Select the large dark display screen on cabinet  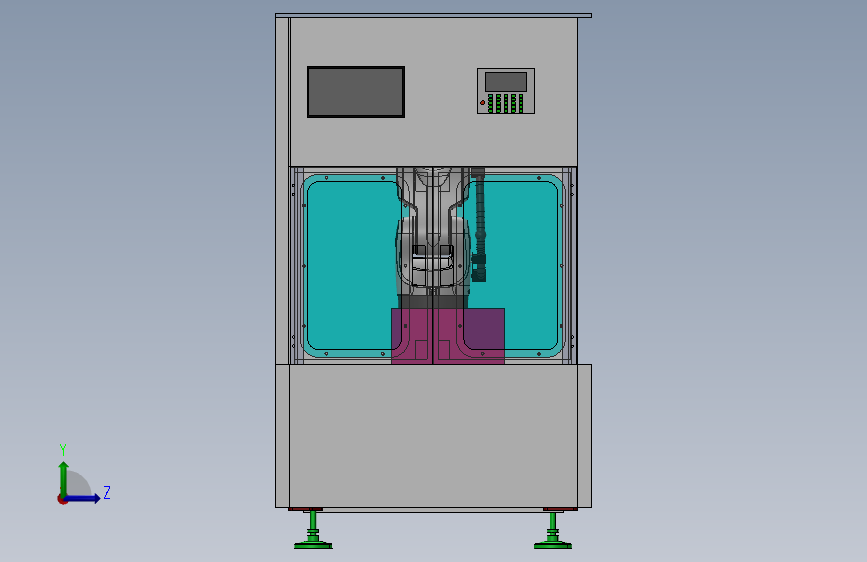(x=356, y=92)
